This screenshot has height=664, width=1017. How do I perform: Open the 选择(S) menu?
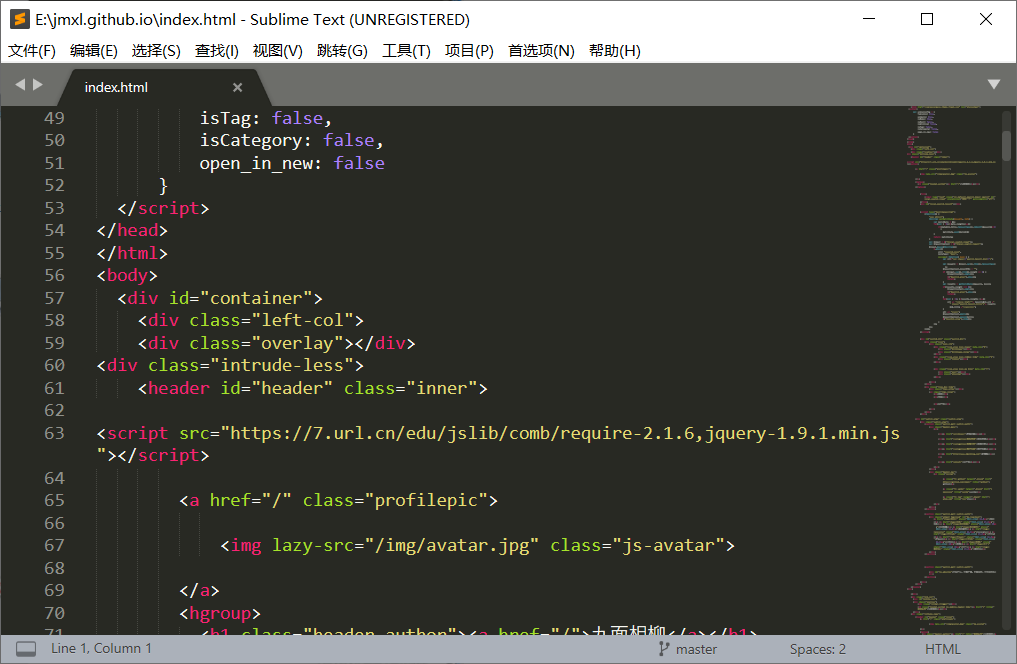(x=156, y=51)
